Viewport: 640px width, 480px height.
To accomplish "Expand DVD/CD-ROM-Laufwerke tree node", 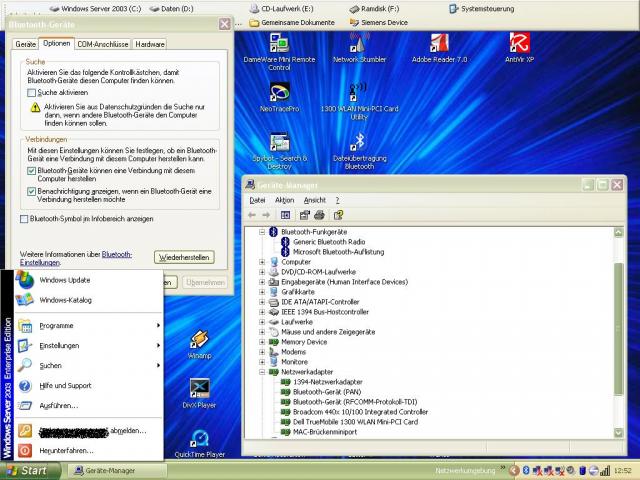I will tap(262, 272).
